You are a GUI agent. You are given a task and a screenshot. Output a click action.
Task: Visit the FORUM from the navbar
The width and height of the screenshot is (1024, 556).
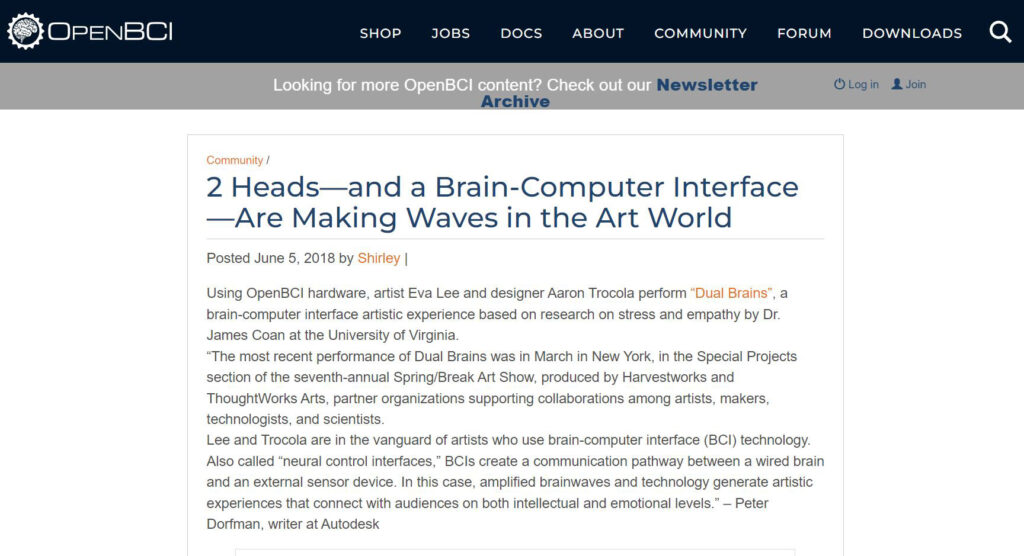(x=804, y=33)
